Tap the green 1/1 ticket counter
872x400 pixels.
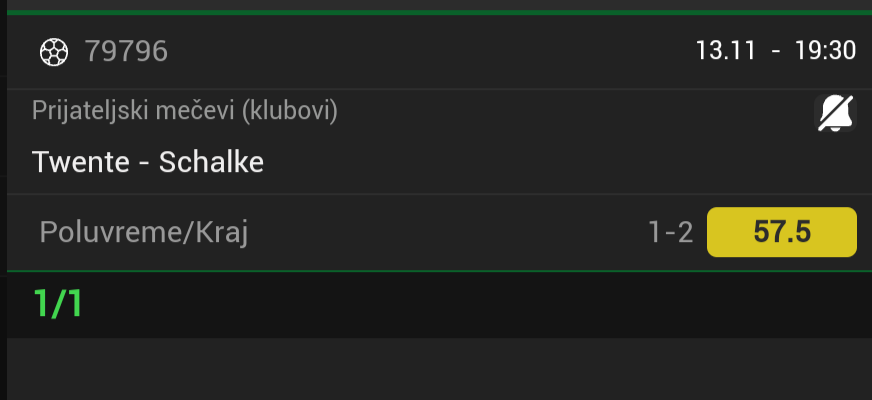click(58, 304)
